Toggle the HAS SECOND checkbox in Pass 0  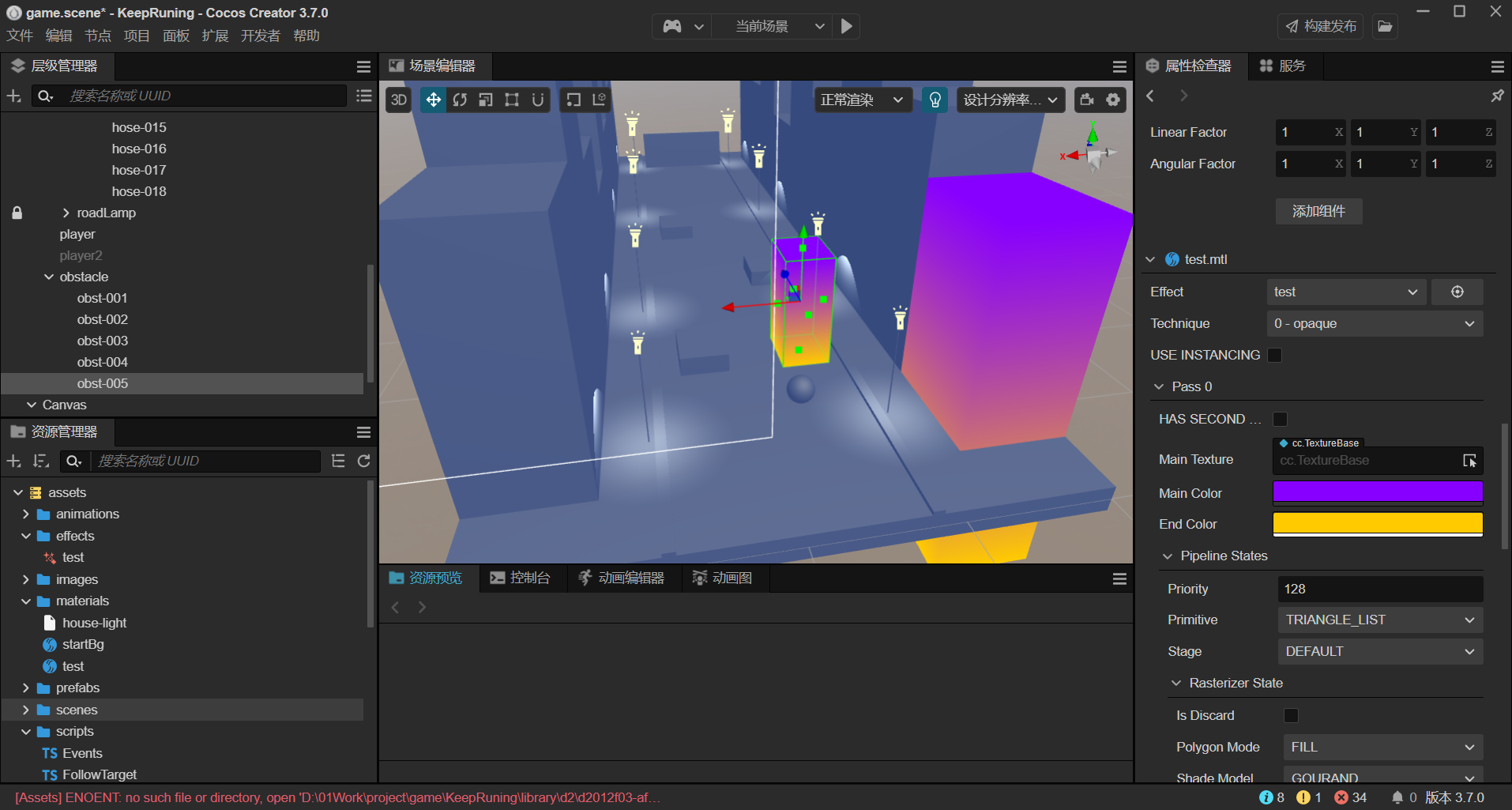(x=1280, y=419)
